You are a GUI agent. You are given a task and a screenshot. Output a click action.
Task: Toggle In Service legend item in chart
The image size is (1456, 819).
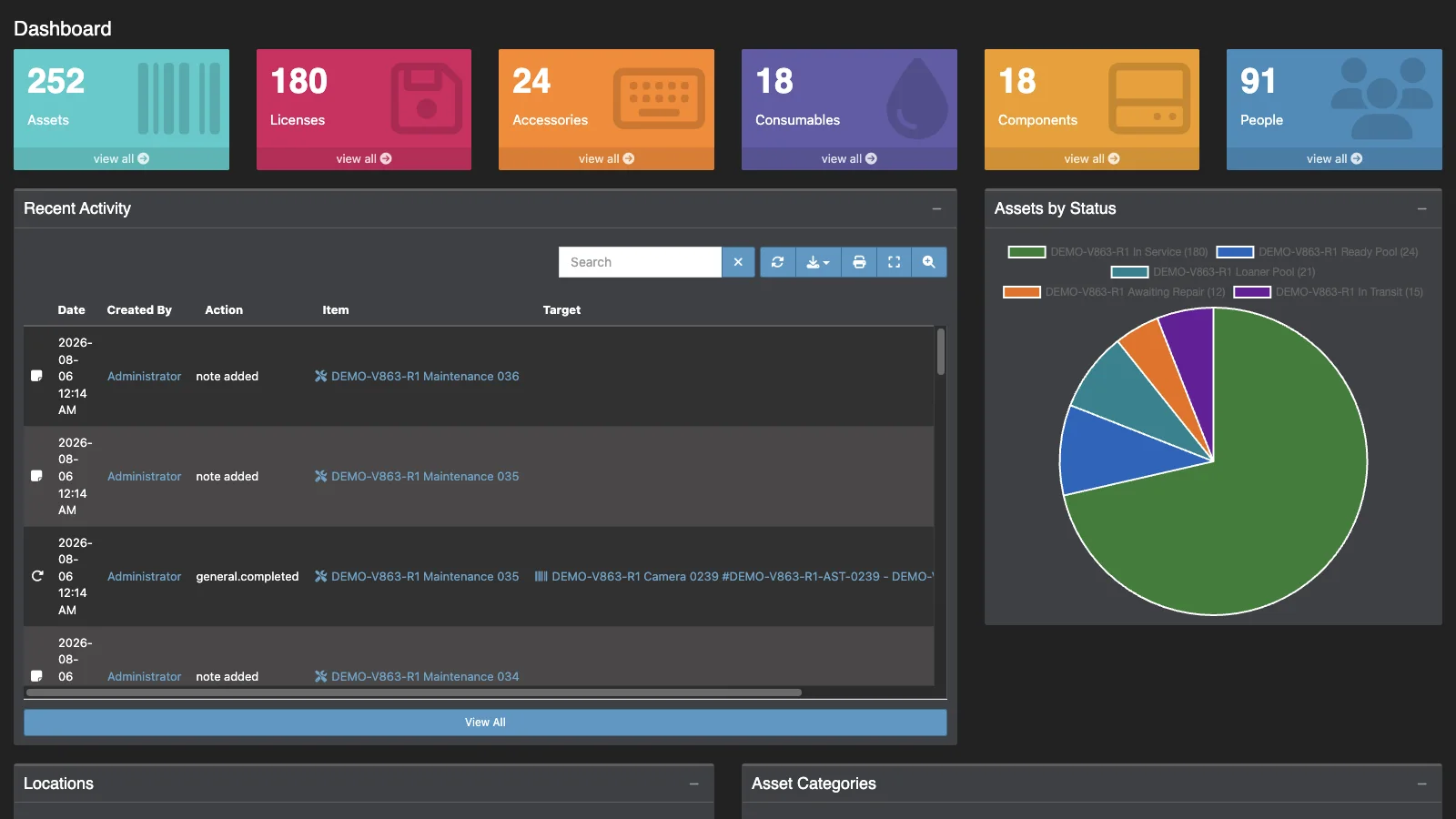1107,252
